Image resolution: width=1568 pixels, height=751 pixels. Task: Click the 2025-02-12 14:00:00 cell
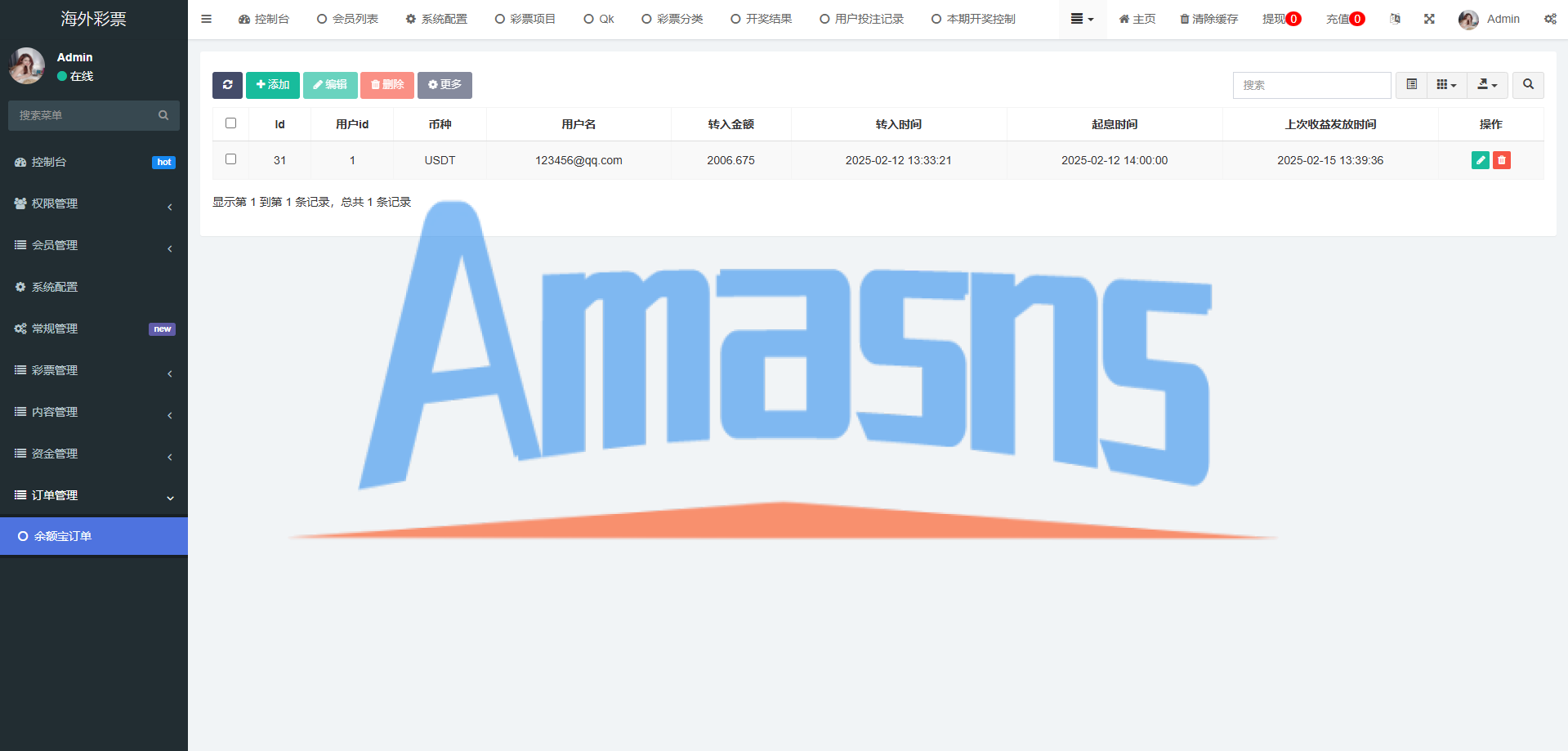[x=1115, y=160]
